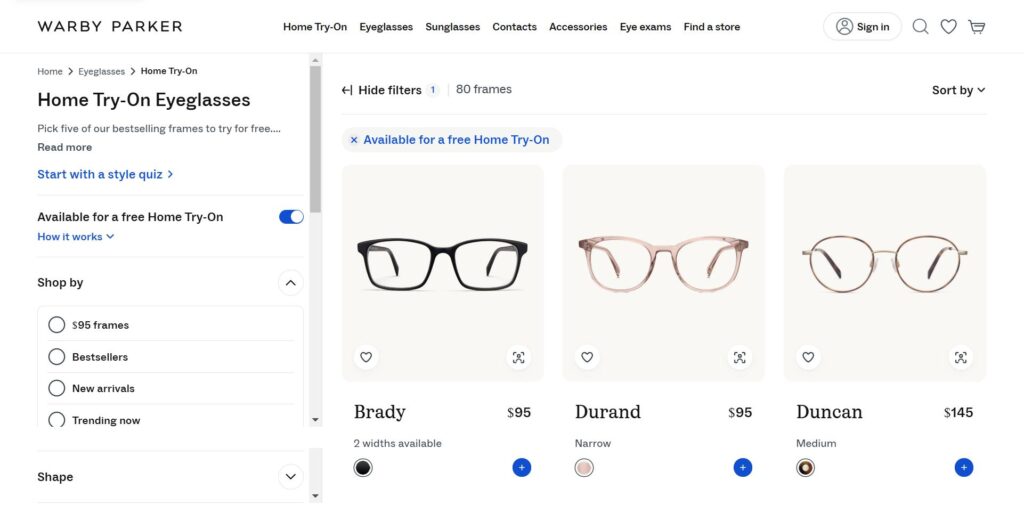Click the Sign in button
Viewport: 1024px width, 513px height.
coord(862,27)
